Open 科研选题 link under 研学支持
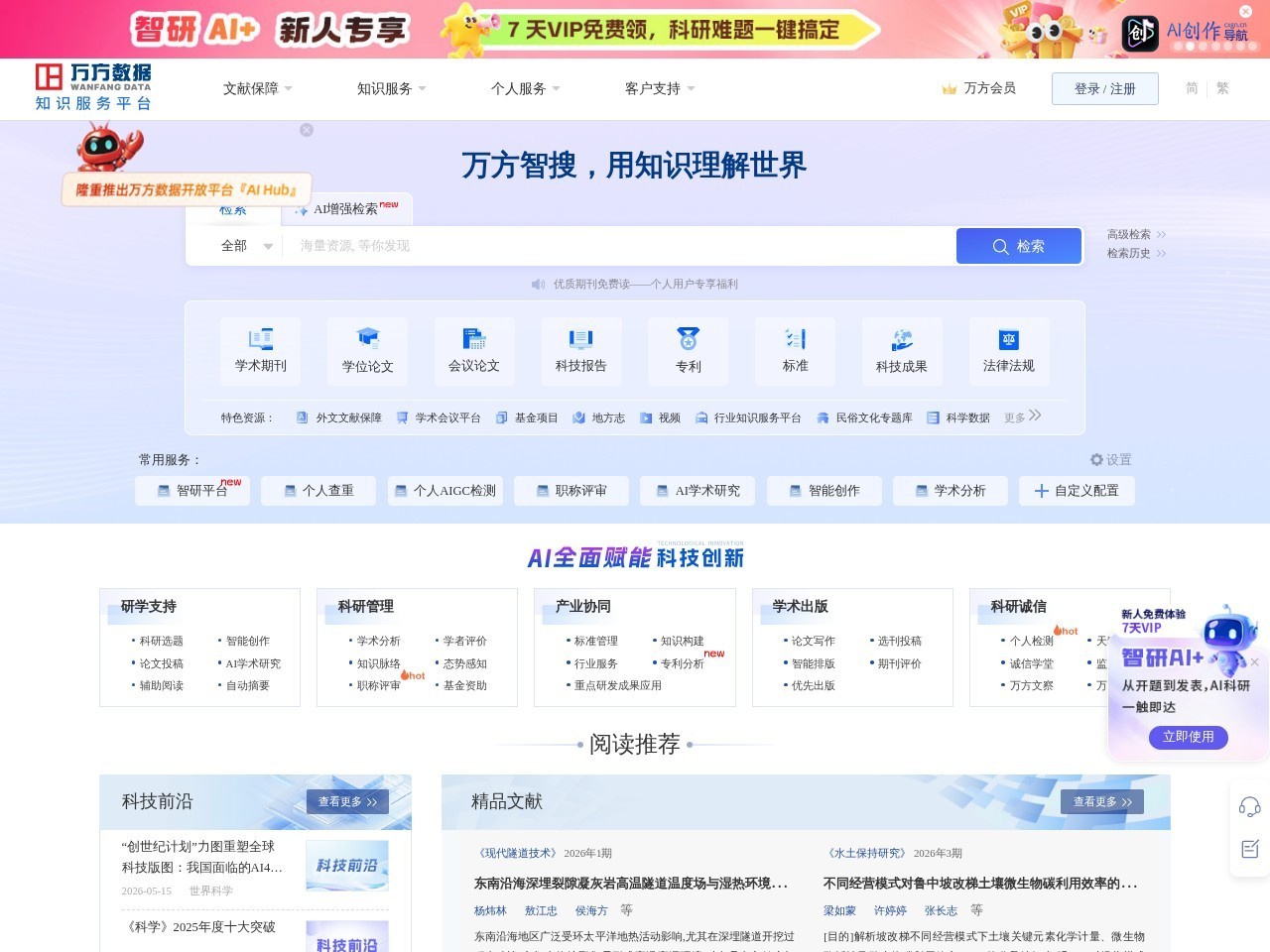The image size is (1270, 952). [x=161, y=642]
